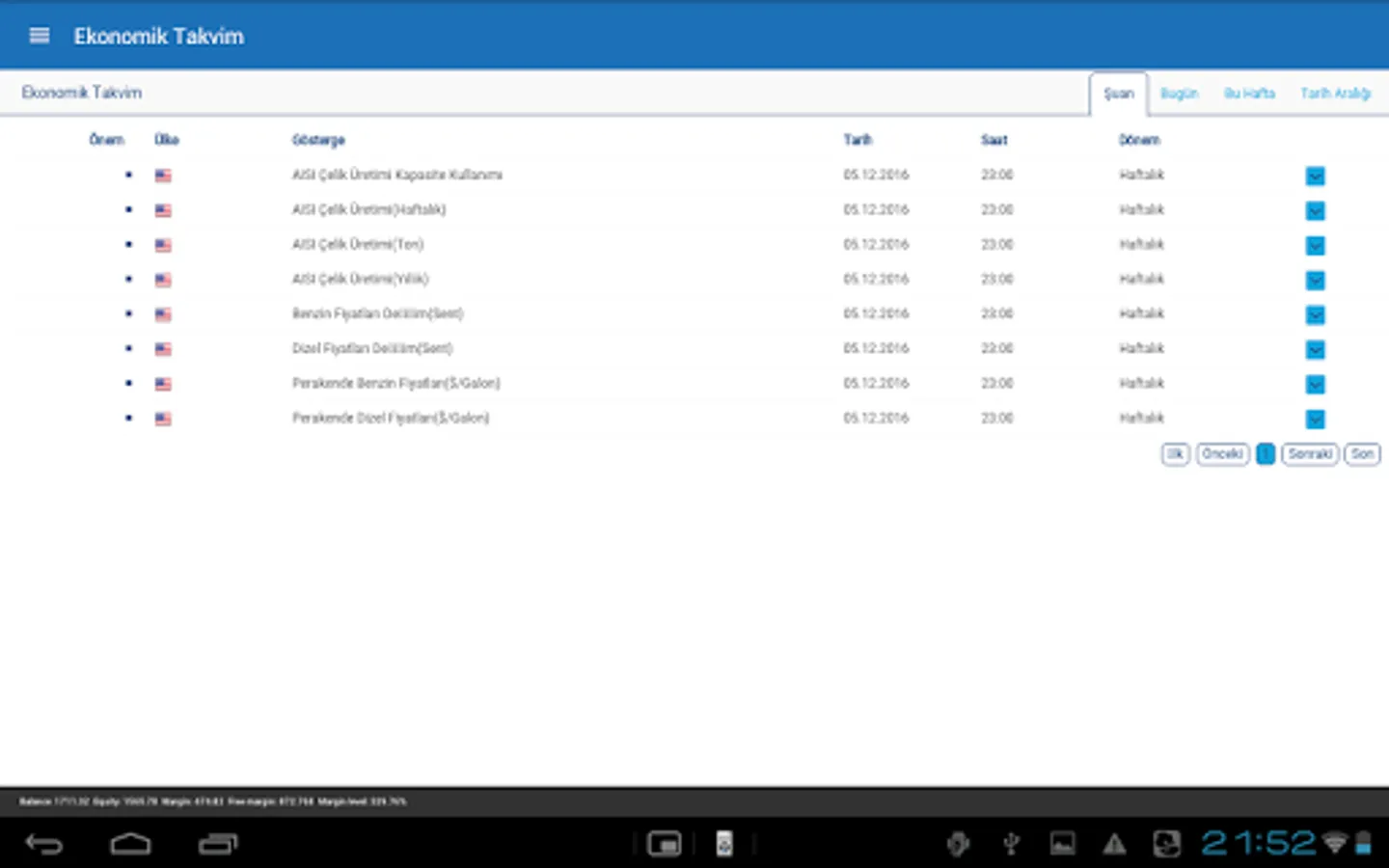
Task: Select the indicator AISI Çelik Üretimi(Ton)
Action: [x=358, y=244]
